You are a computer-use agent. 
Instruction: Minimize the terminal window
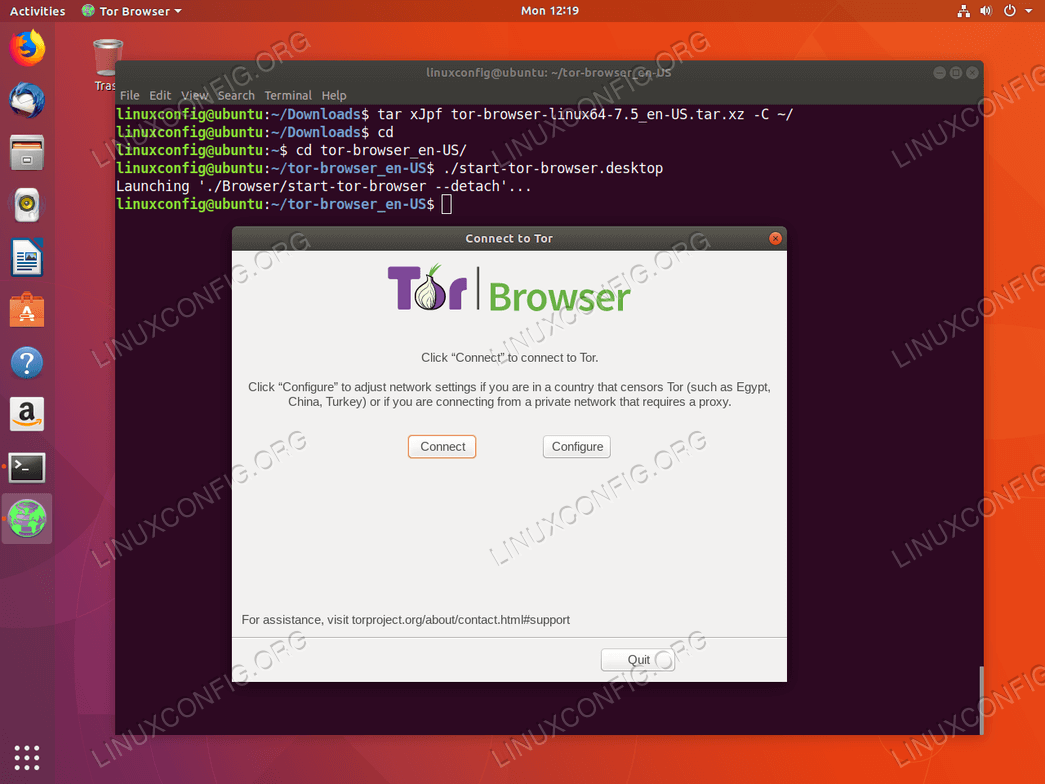coord(939,73)
